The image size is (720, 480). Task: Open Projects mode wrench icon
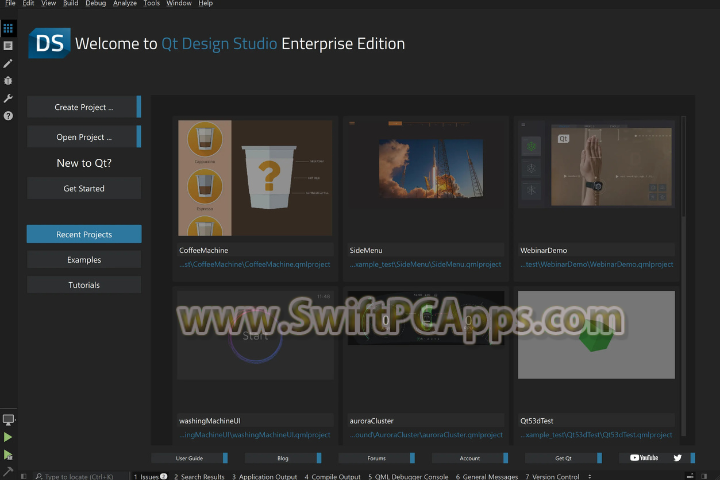point(8,98)
